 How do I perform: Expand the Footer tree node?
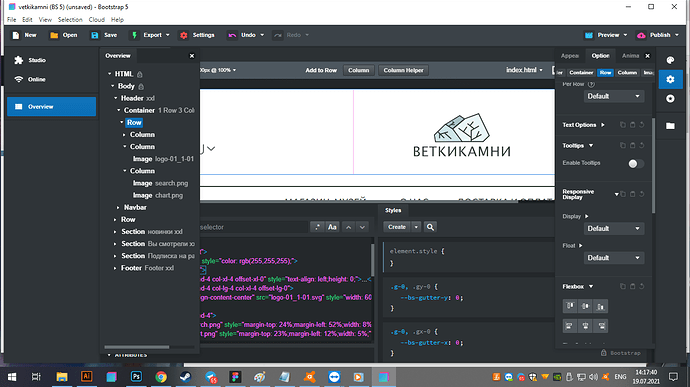(115, 268)
